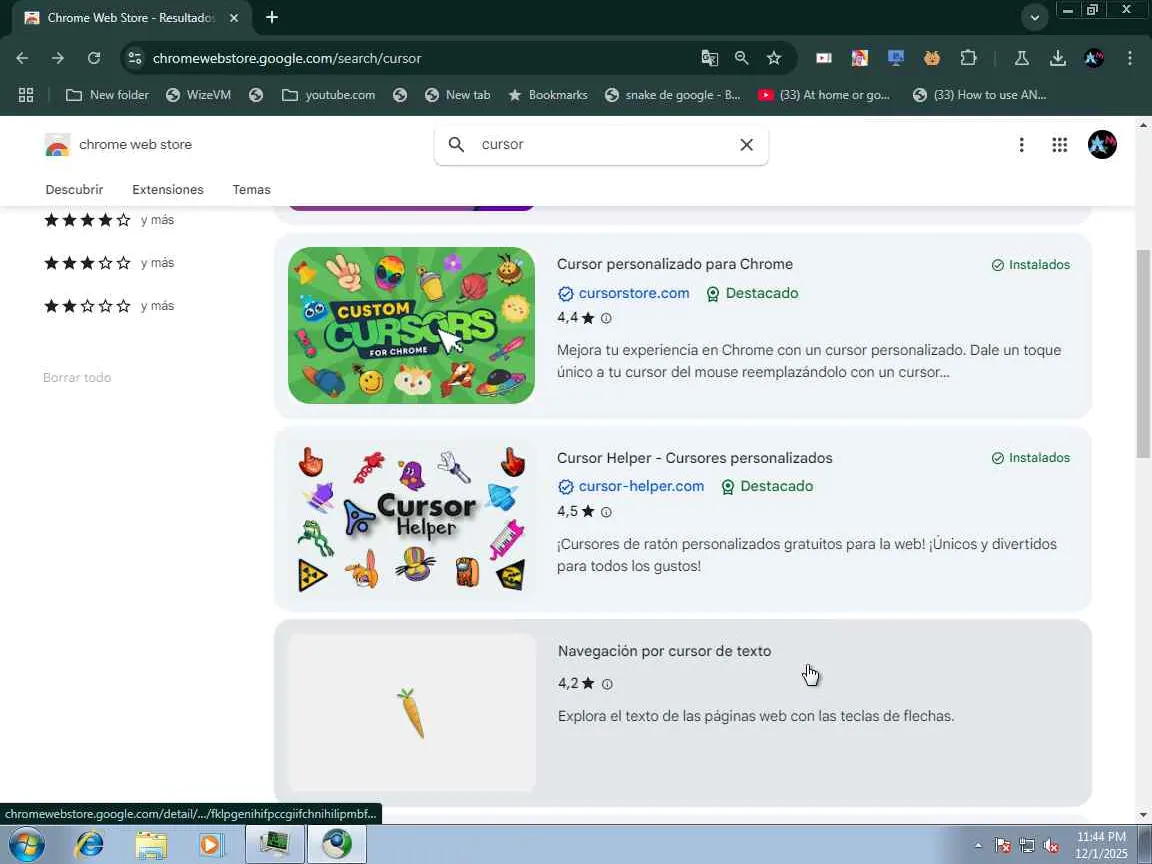Select the 3 stars y más filter
Image resolution: width=1152 pixels, height=864 pixels.
pyautogui.click(x=109, y=262)
